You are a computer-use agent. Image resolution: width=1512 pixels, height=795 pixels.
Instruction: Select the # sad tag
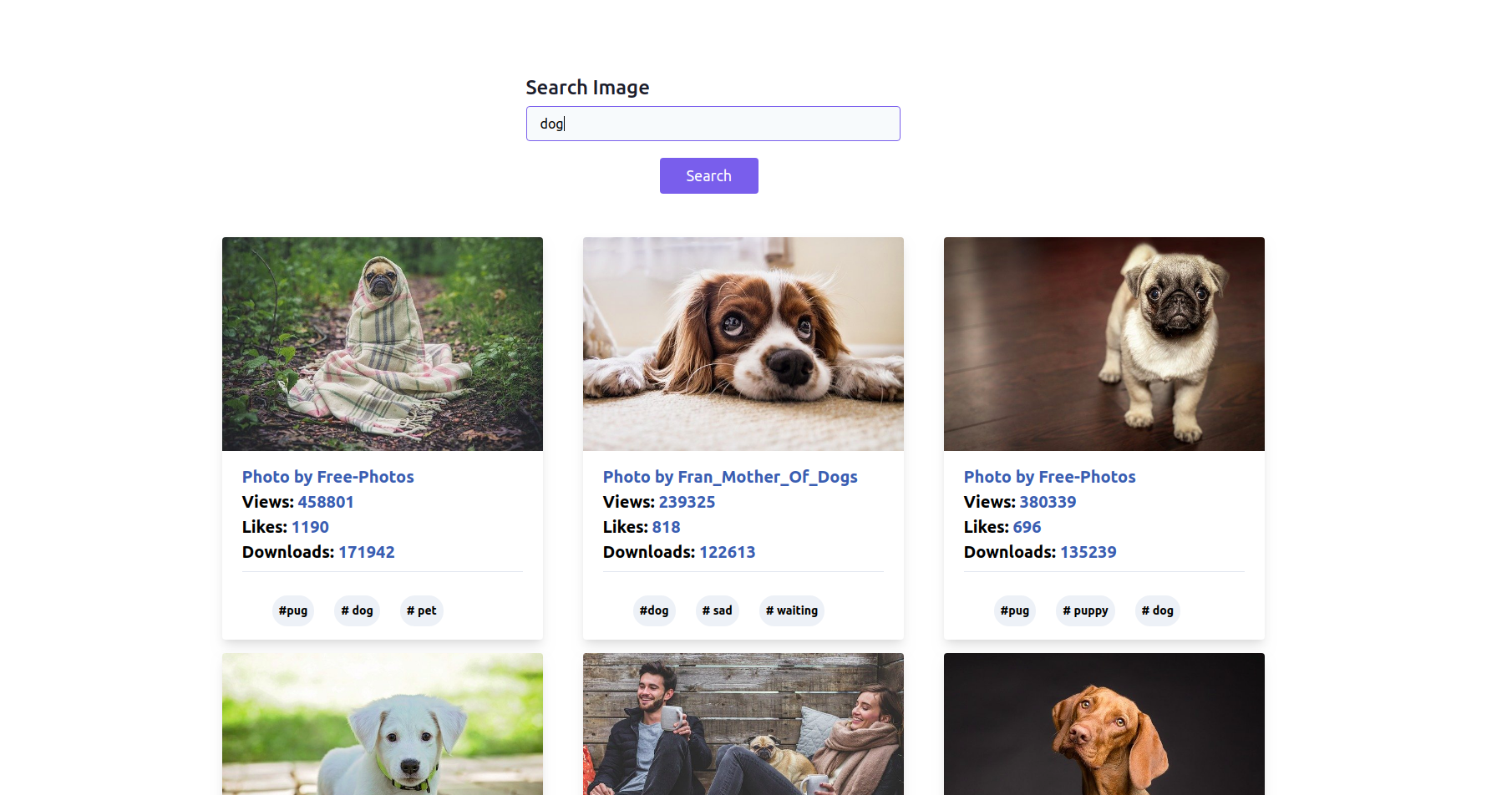(718, 610)
